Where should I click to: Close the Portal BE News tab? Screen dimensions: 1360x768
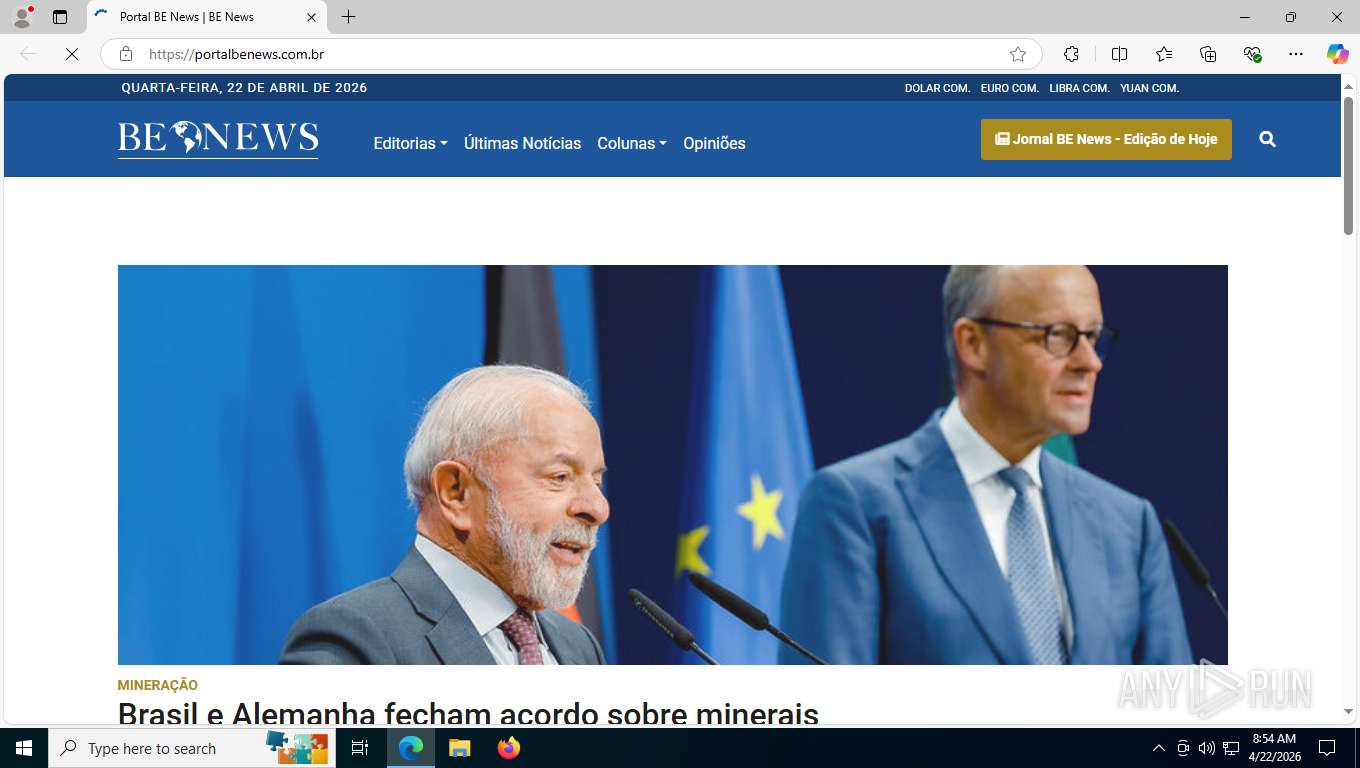tap(311, 17)
